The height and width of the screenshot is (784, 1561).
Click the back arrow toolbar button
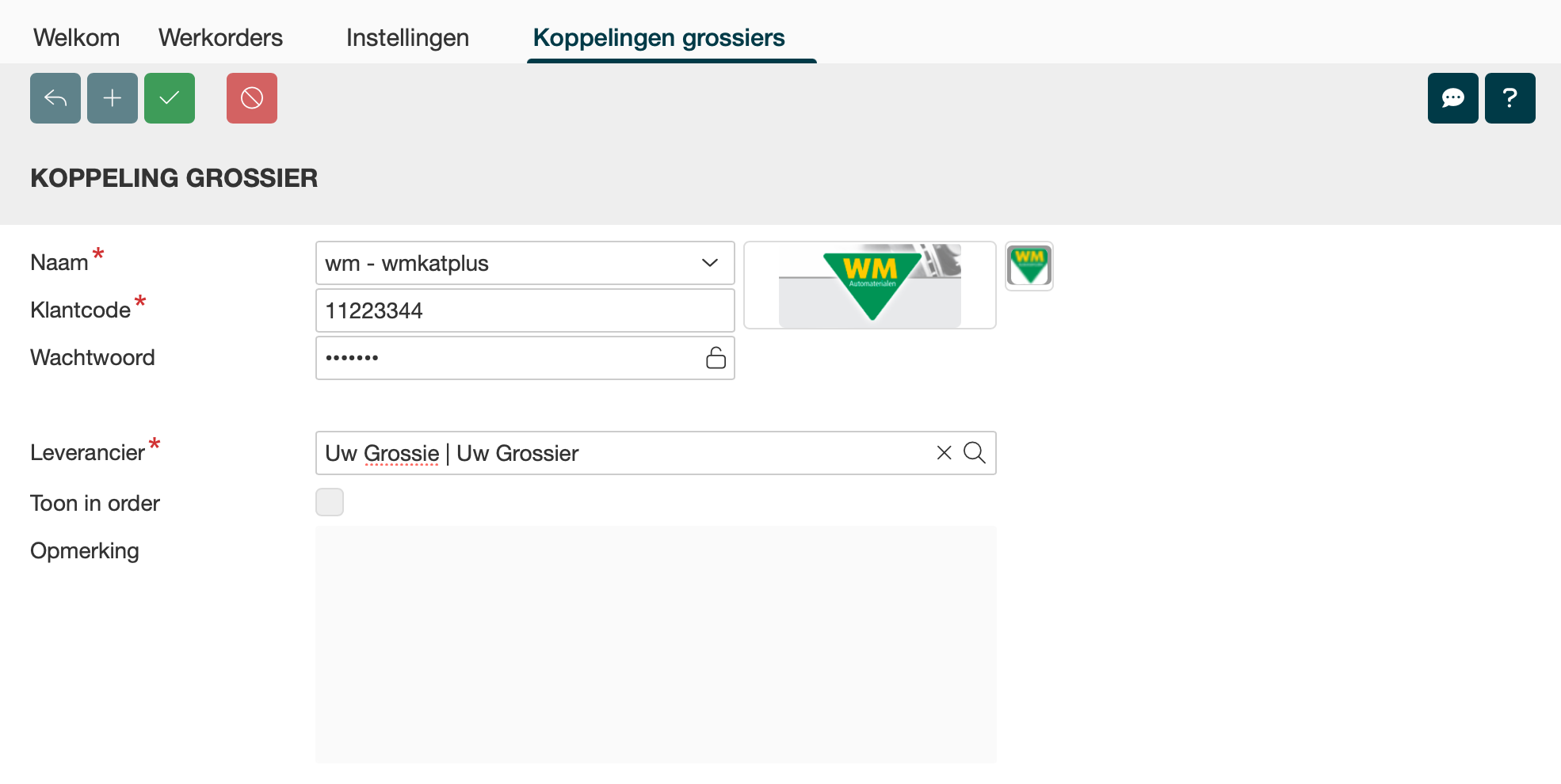(x=55, y=98)
